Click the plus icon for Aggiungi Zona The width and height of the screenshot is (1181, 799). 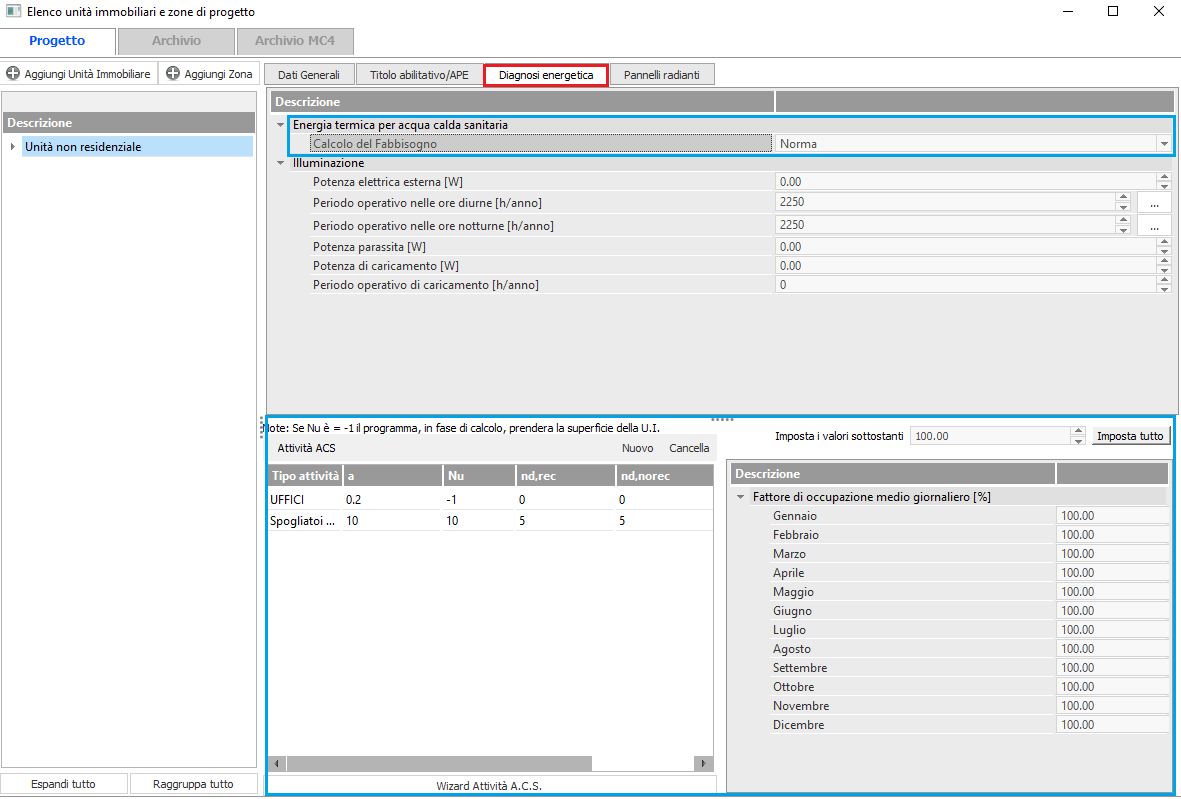pos(173,74)
